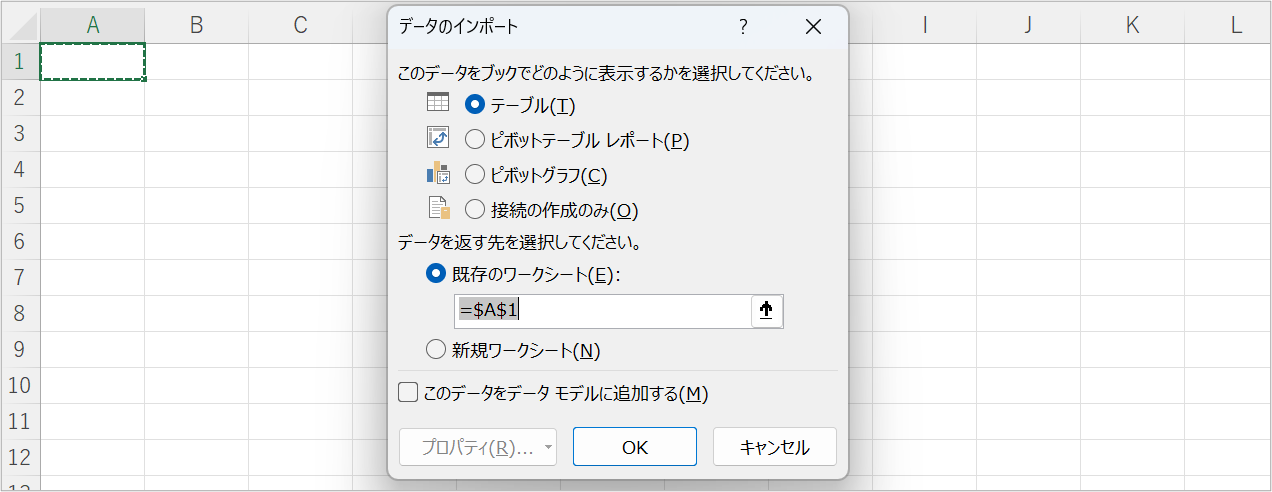Open the プロパティ dropdown button
The height and width of the screenshot is (492, 1272).
[x=478, y=447]
